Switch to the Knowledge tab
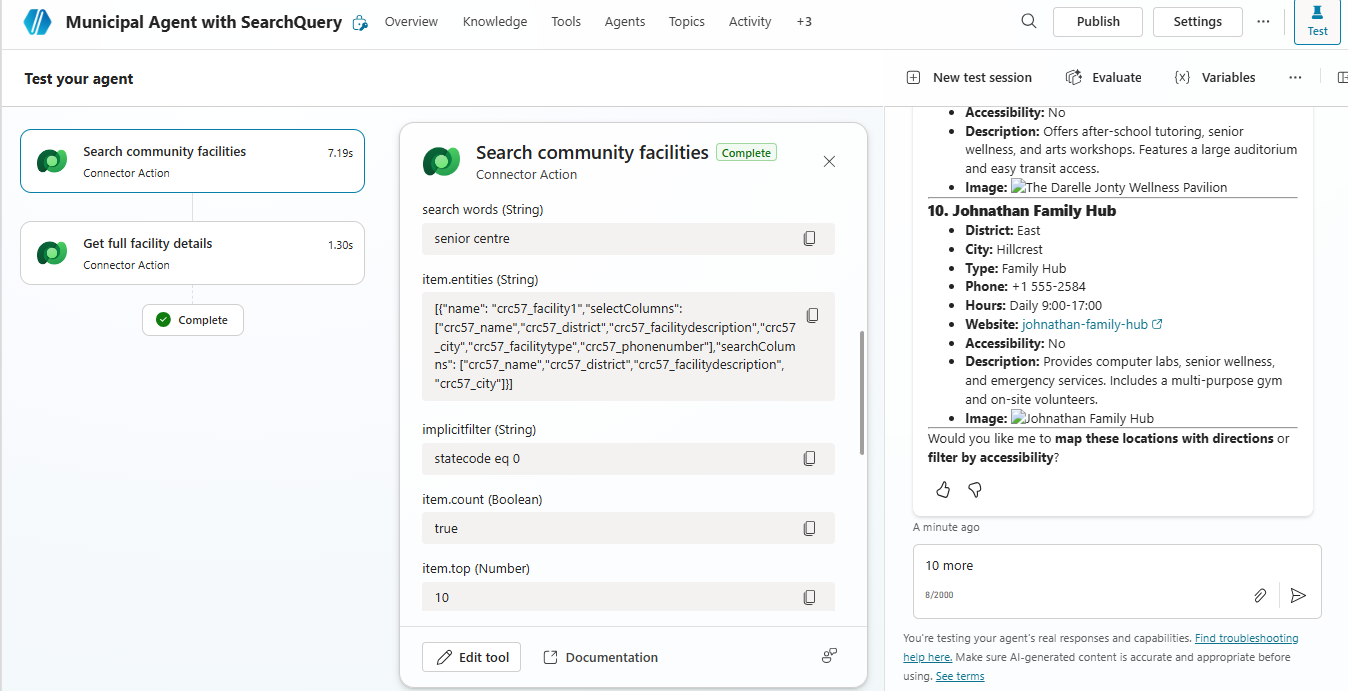 click(494, 22)
